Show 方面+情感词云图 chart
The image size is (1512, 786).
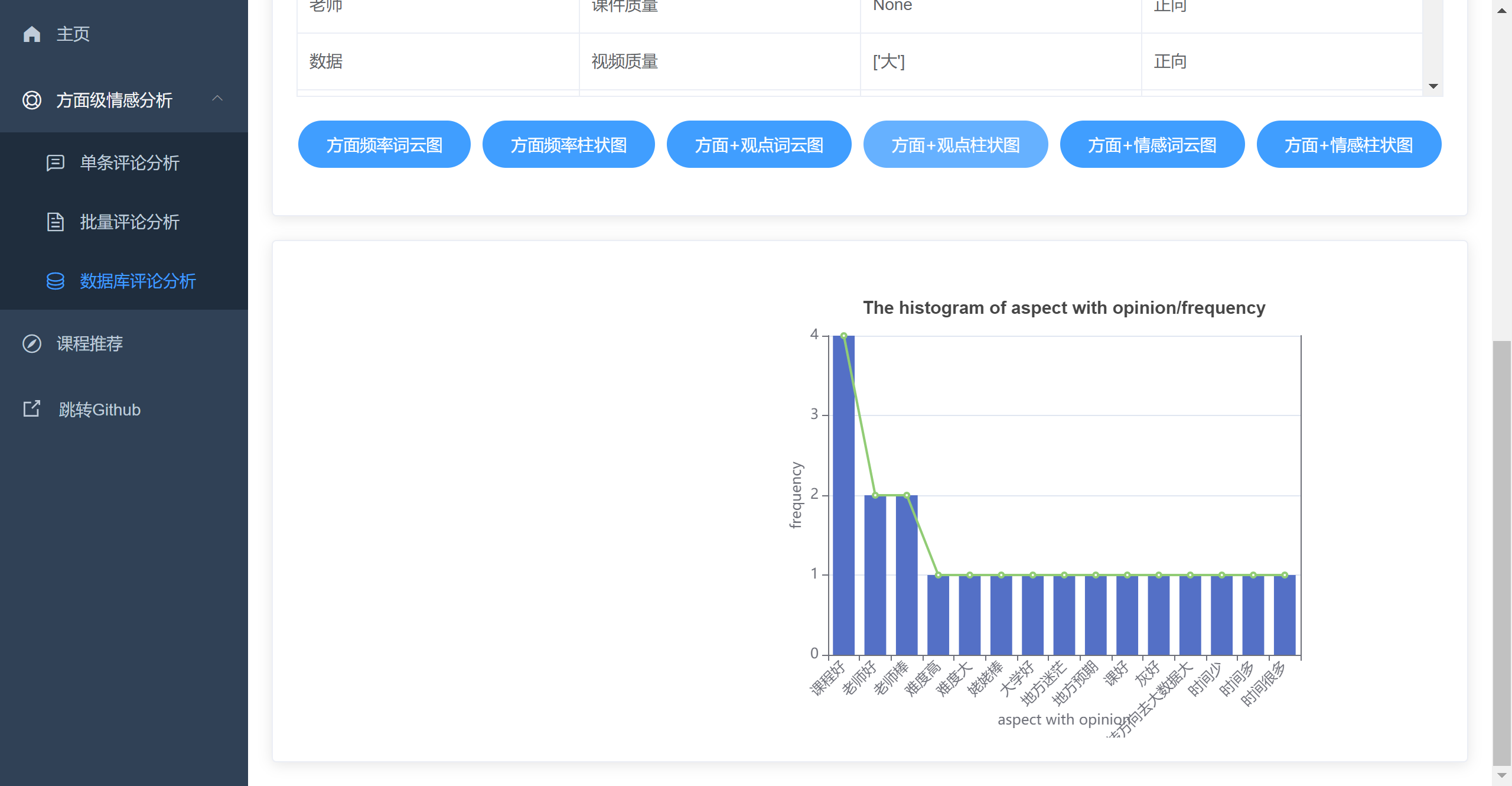pyautogui.click(x=1152, y=145)
